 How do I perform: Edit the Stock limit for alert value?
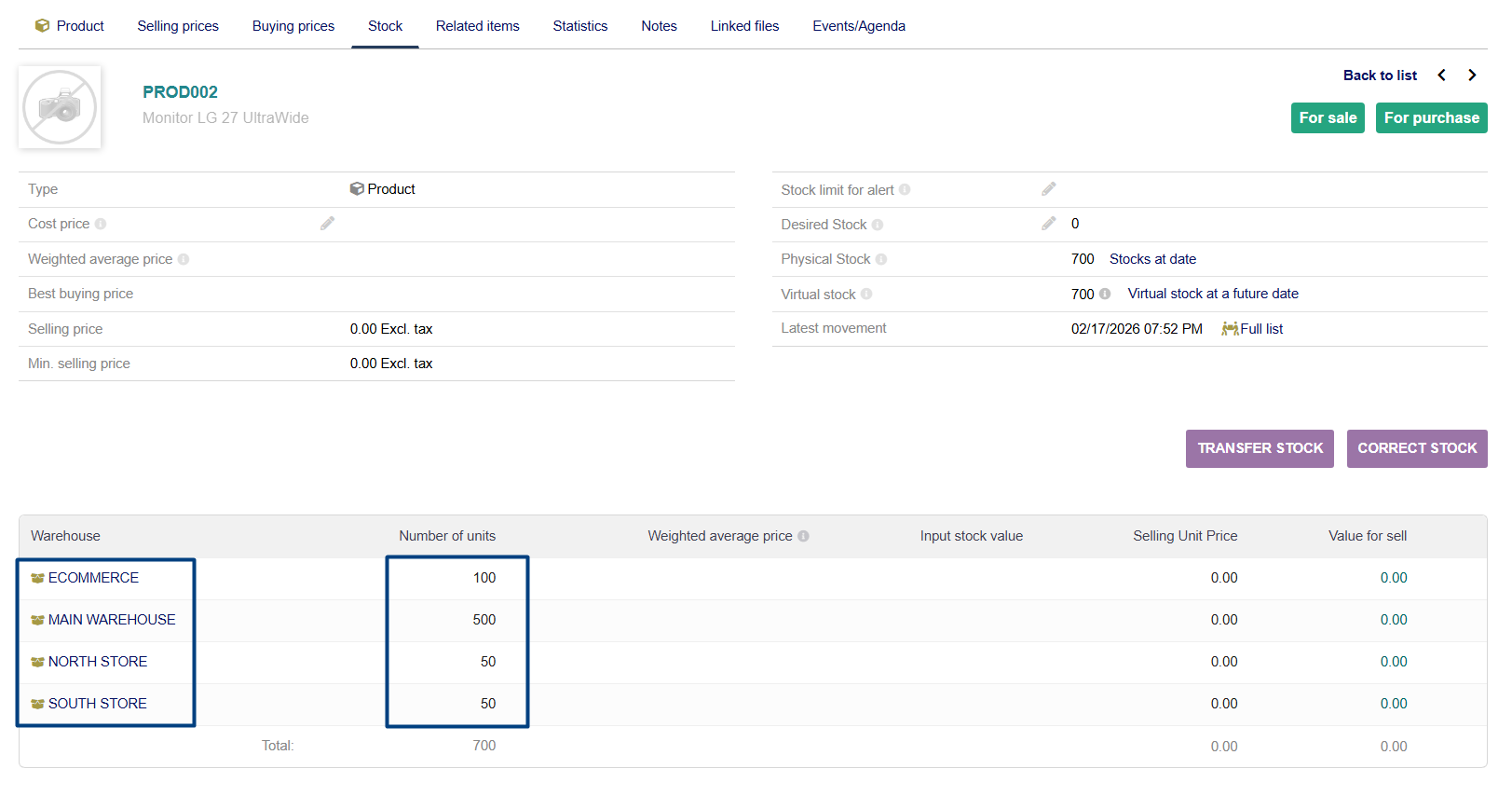[1048, 189]
